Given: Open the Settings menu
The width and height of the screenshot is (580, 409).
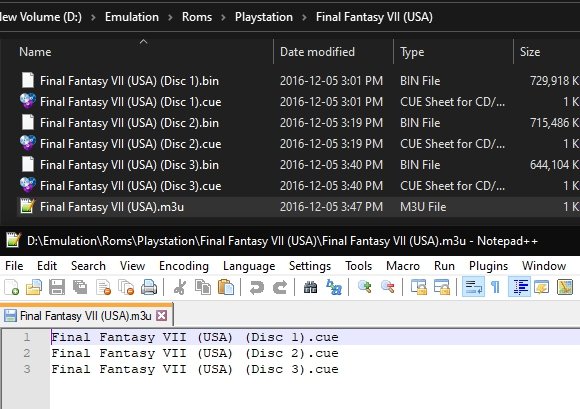Looking at the screenshot, I should click(310, 266).
